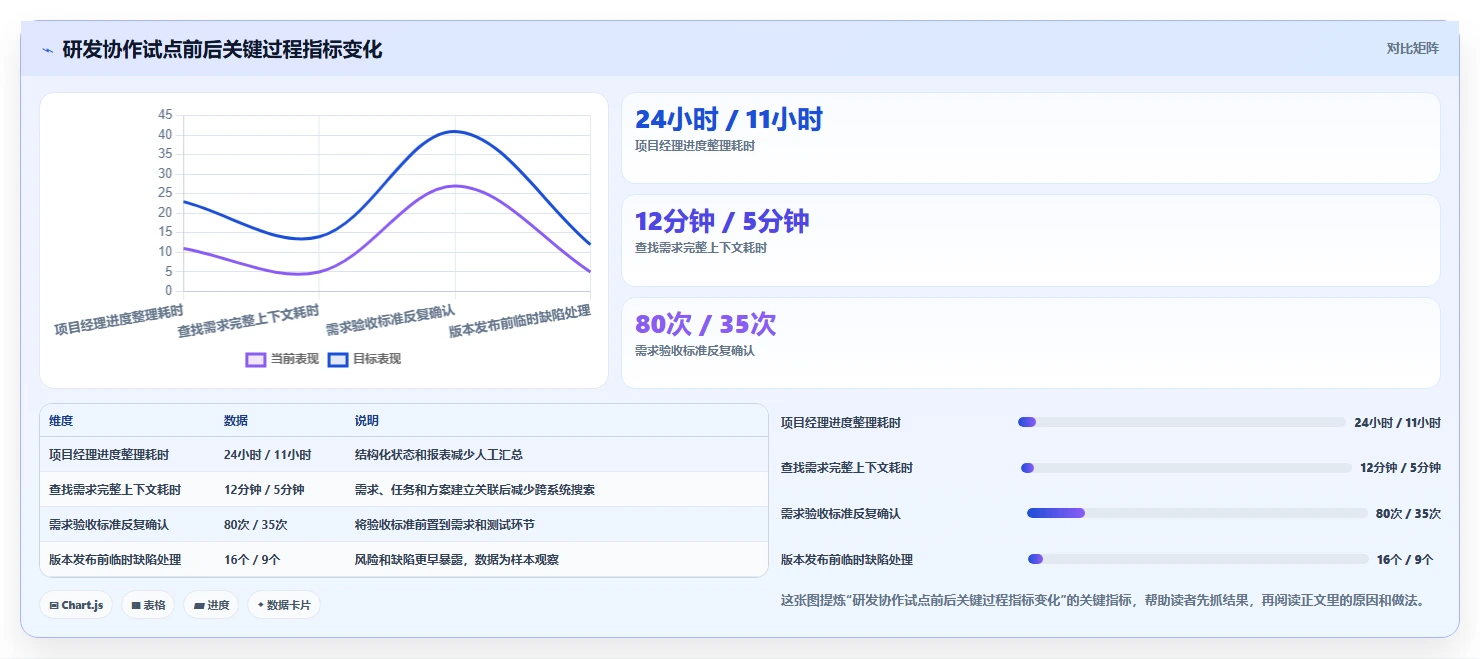The width and height of the screenshot is (1480, 659).
Task: Click x-axis label 需求验收标准反复确认 on chart
Action: point(390,320)
